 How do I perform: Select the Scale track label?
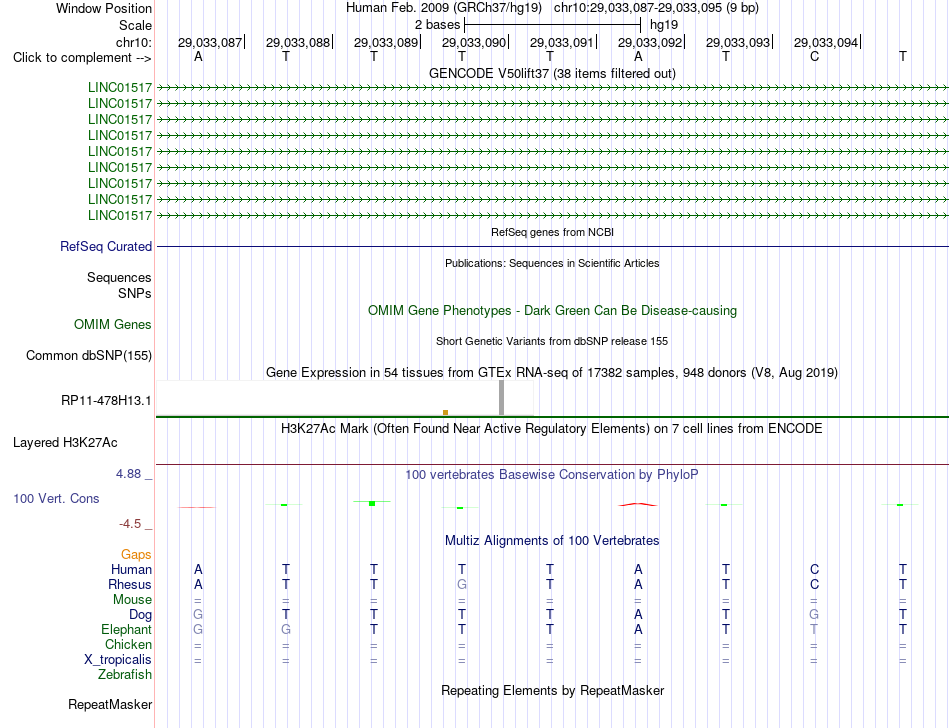coord(135,25)
